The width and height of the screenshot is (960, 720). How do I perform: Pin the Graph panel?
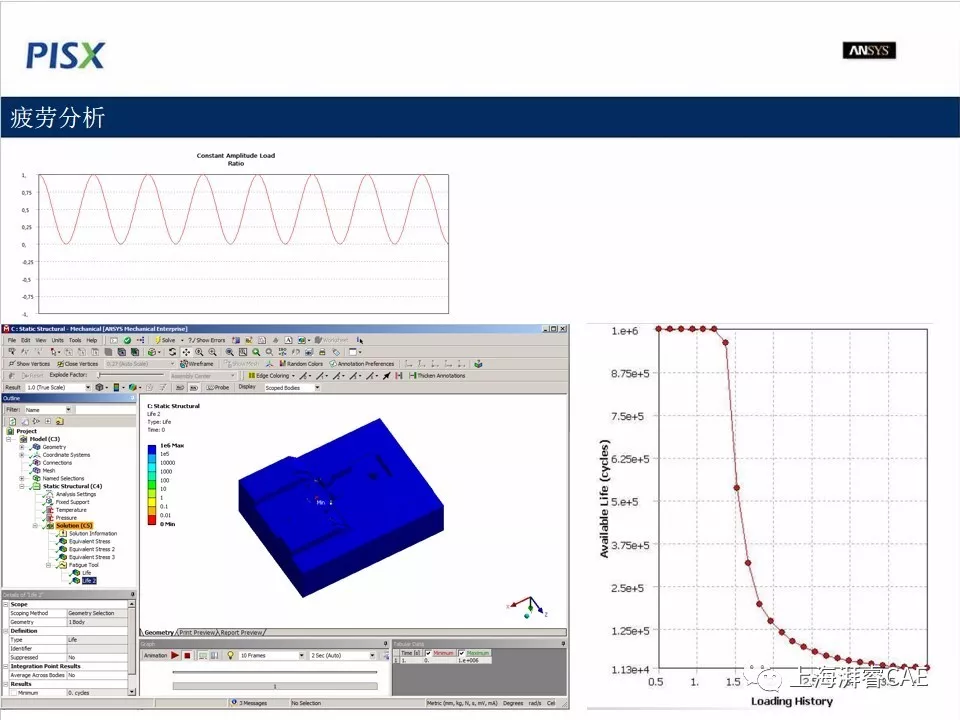386,643
